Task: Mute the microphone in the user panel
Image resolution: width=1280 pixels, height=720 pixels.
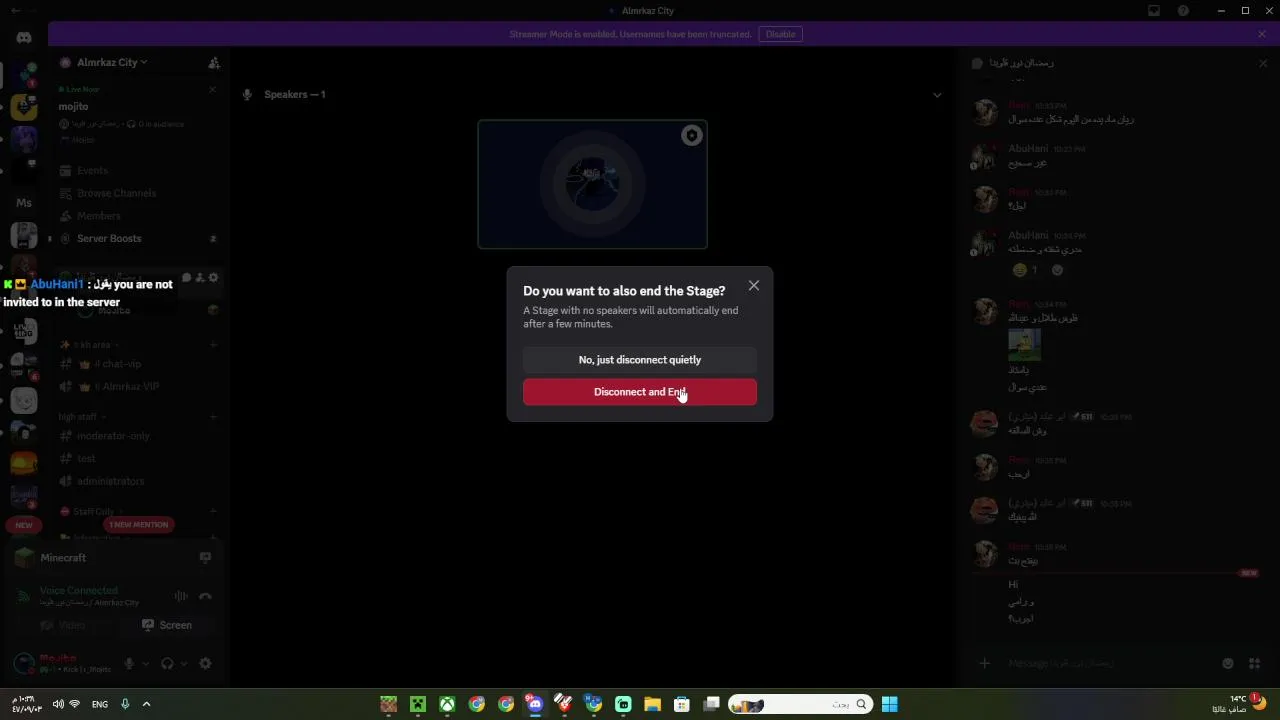Action: tap(129, 663)
